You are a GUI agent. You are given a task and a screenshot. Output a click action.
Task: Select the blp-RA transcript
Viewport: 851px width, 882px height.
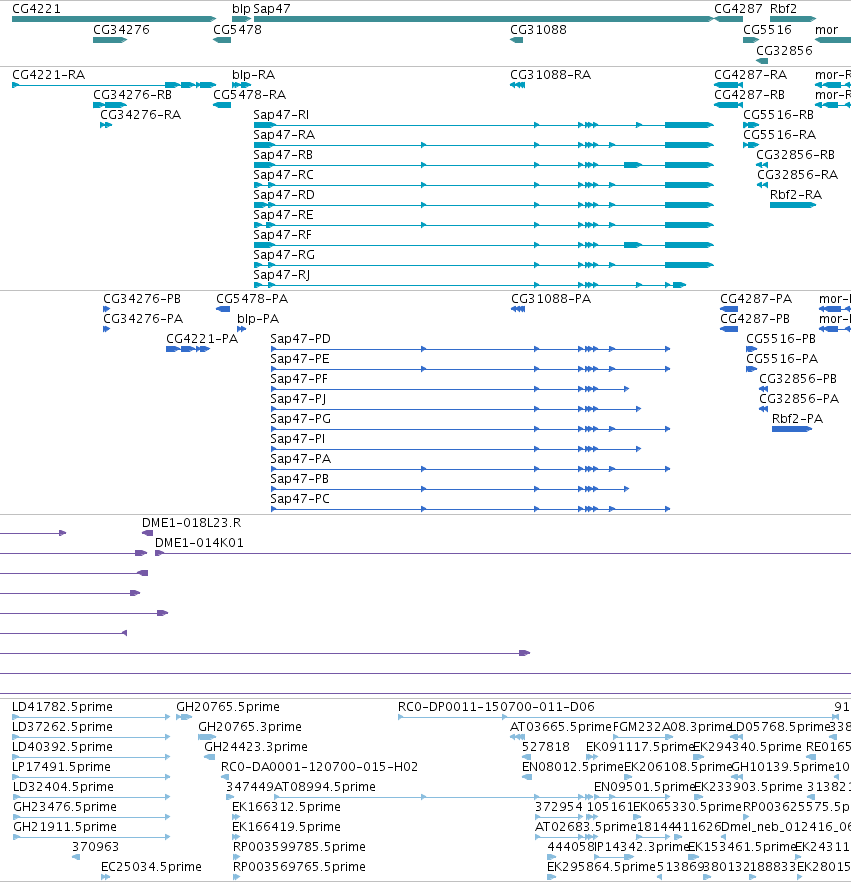point(241,85)
